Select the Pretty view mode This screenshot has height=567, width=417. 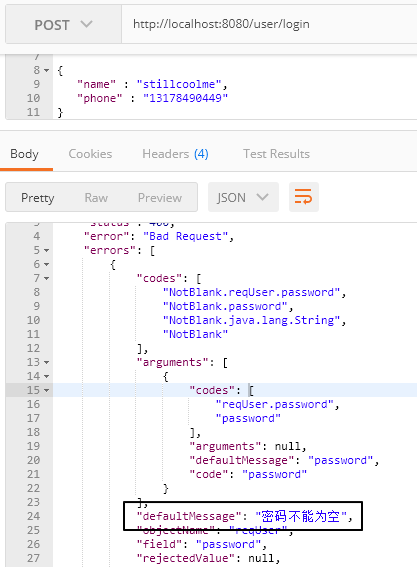click(x=38, y=198)
